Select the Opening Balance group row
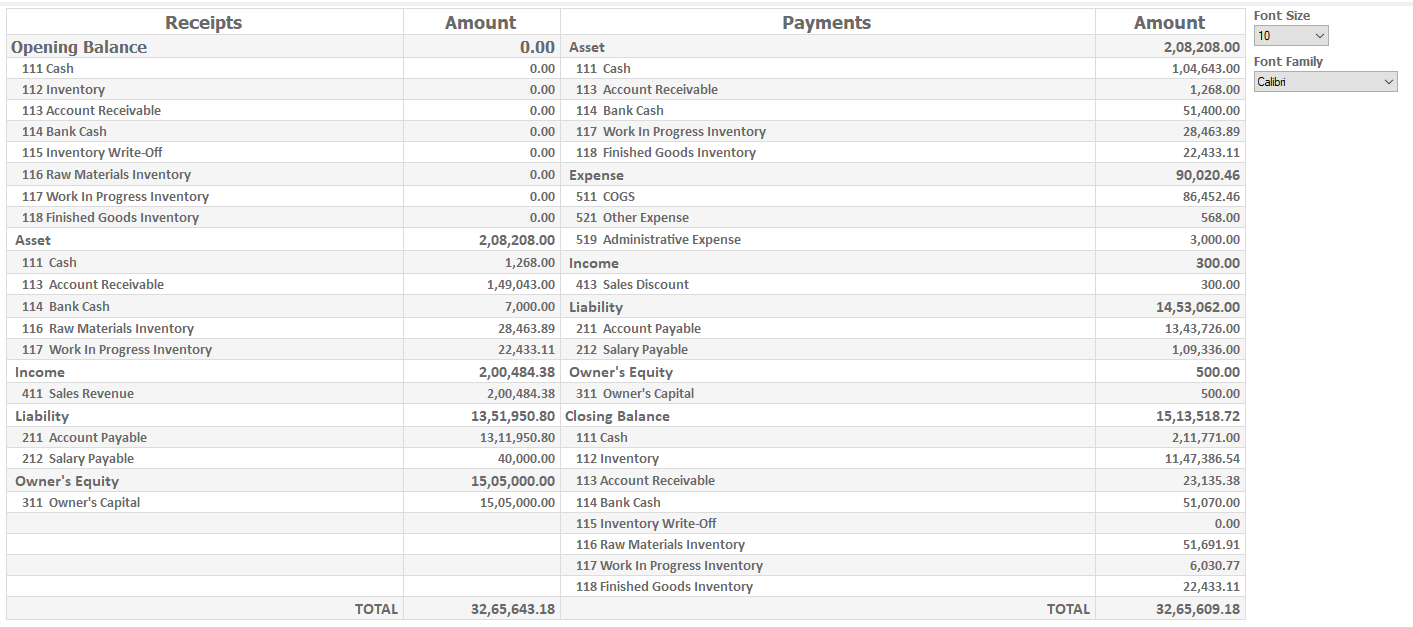Screen dimensions: 1413x627 click(79, 47)
